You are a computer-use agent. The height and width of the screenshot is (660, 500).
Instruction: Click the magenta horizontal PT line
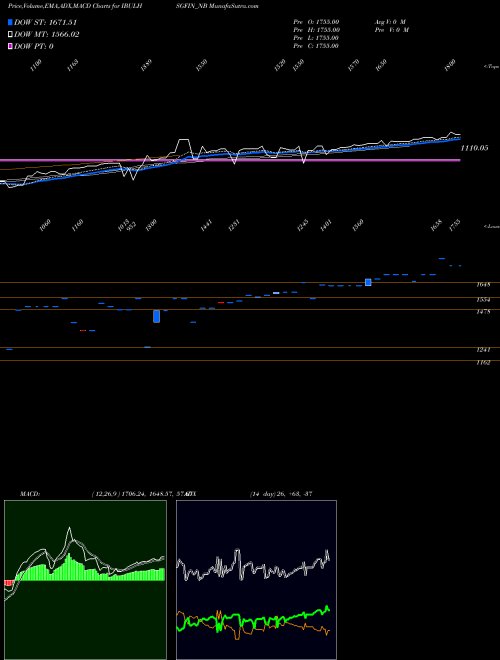point(230,160)
